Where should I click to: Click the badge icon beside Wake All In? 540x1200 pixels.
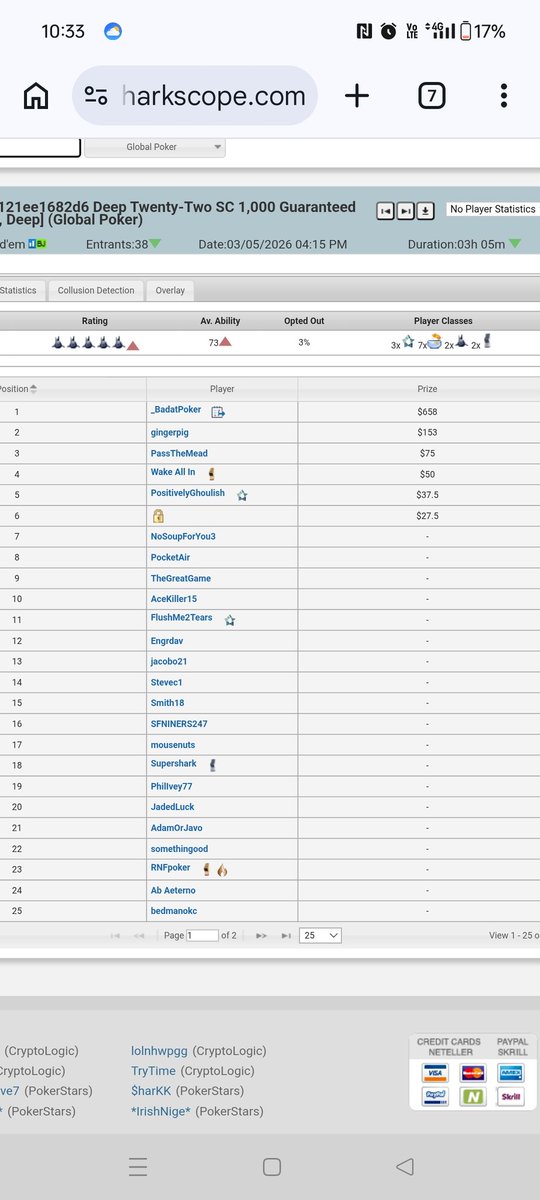point(211,473)
